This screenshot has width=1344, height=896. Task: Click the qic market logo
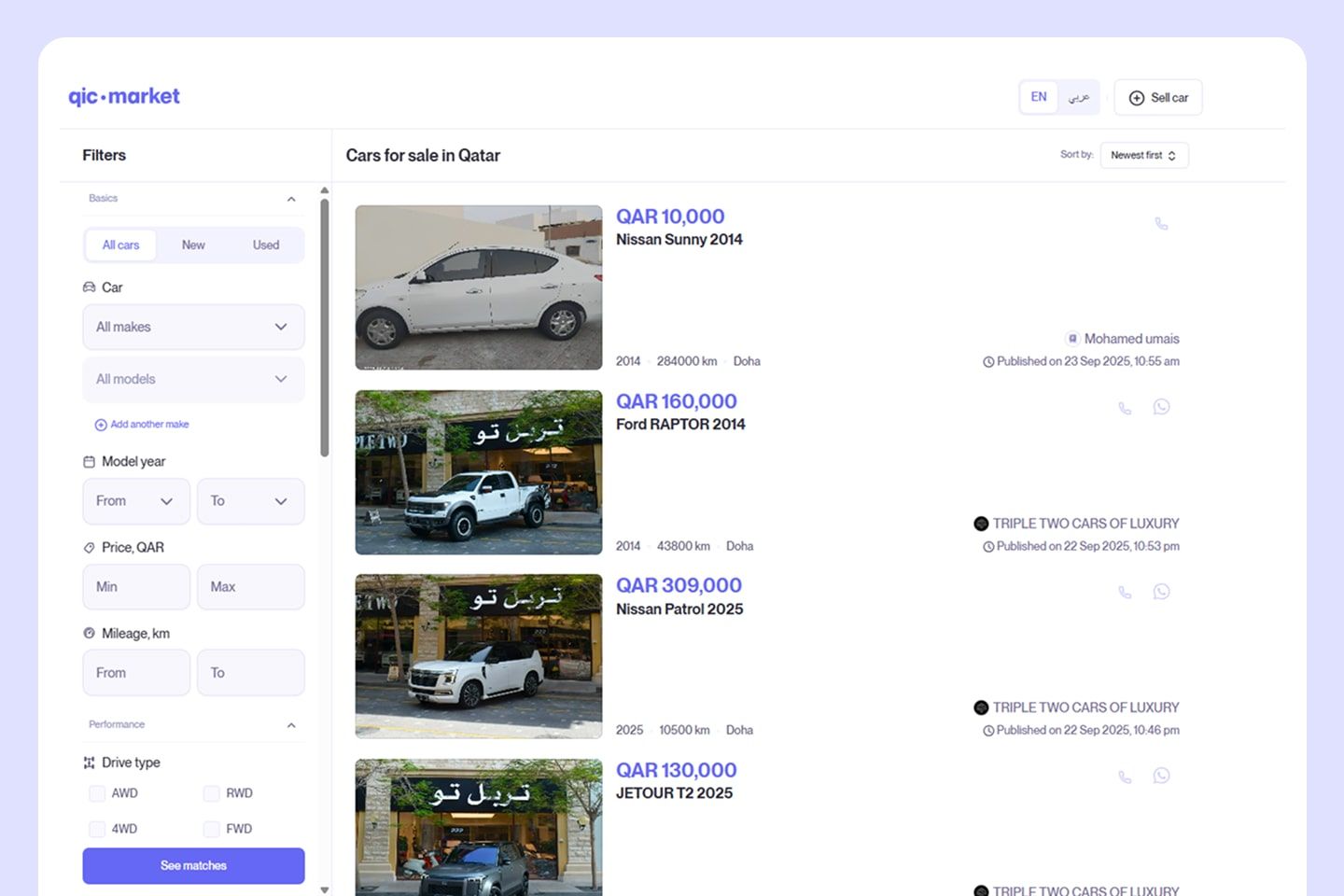coord(124,96)
